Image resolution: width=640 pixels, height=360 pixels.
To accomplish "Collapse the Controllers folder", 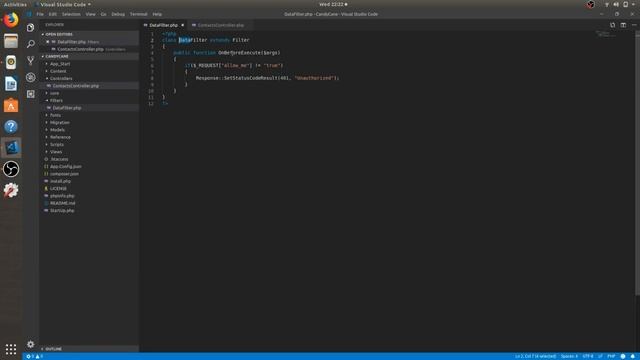I will click(x=61, y=78).
